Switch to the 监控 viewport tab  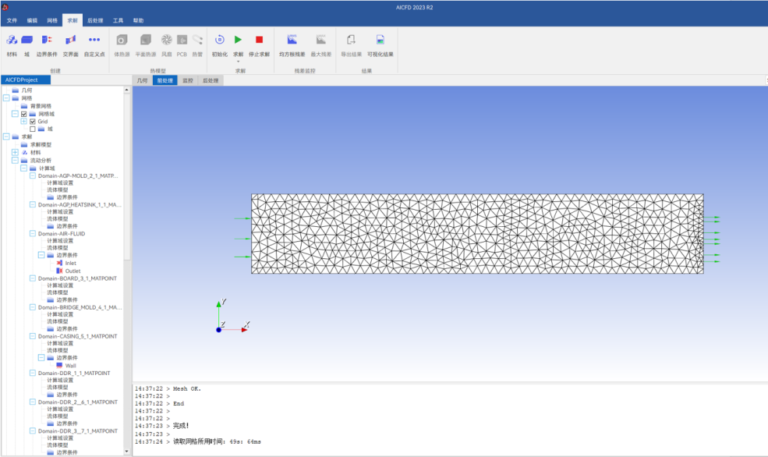[188, 80]
